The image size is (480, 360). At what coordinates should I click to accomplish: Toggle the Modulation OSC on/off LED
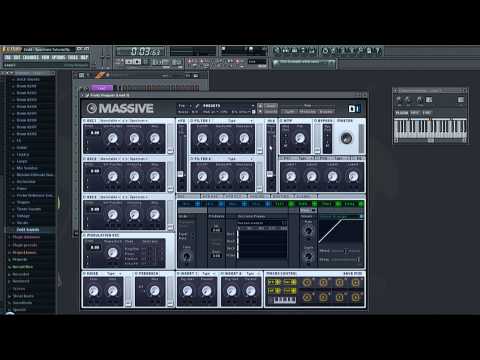85,235
